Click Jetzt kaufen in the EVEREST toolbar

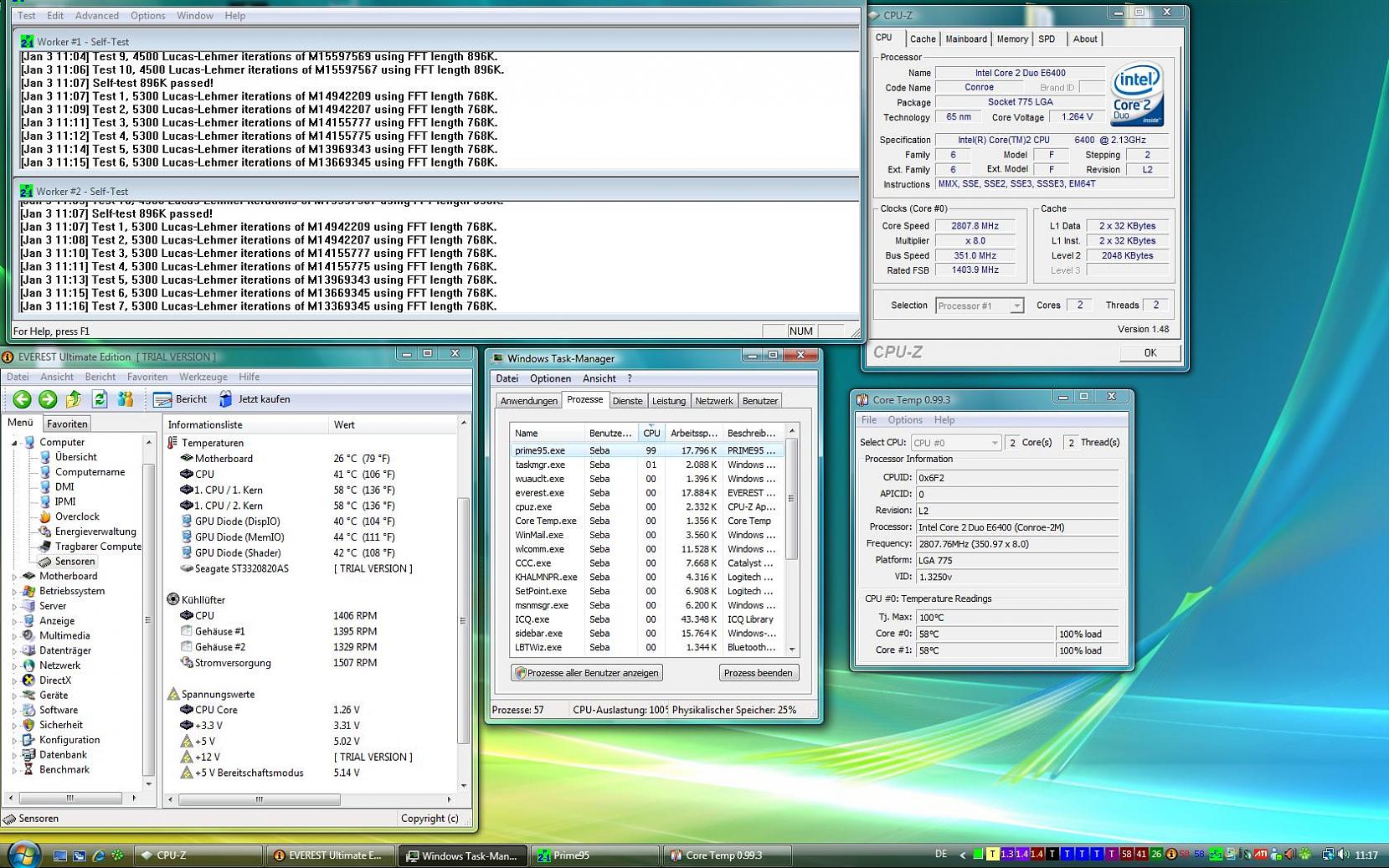(x=255, y=399)
